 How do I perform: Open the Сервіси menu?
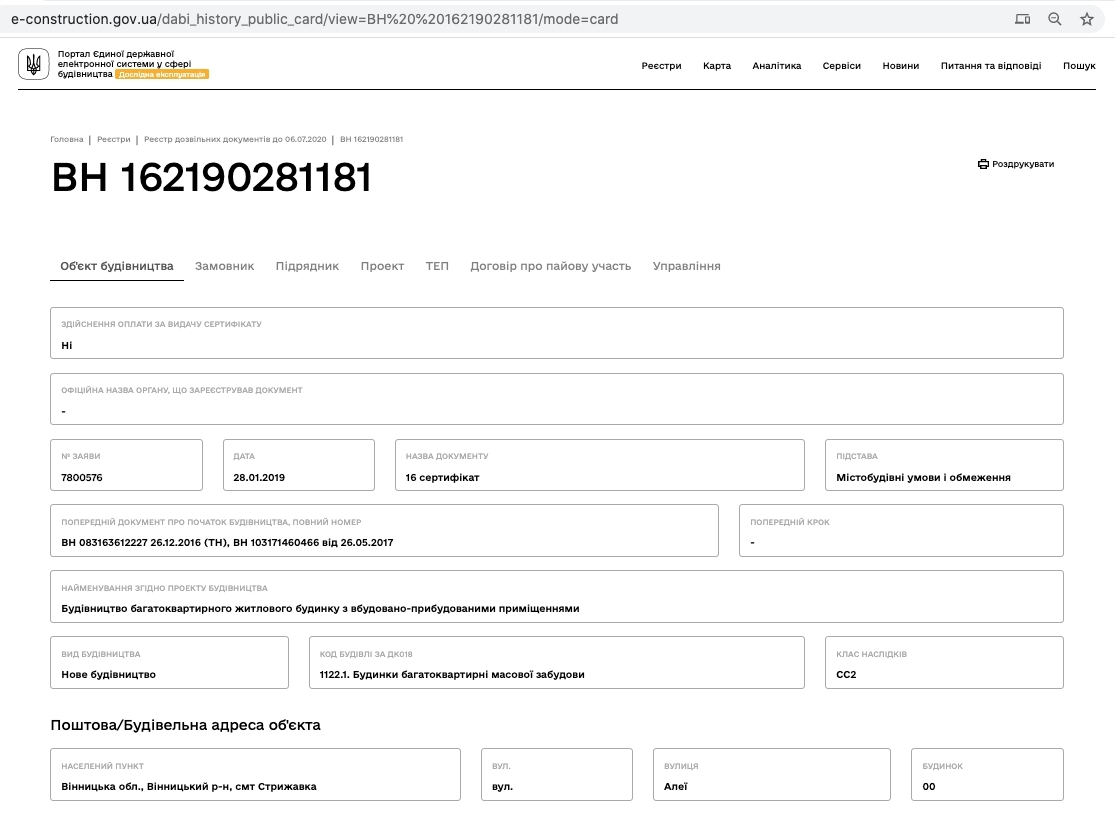842,65
